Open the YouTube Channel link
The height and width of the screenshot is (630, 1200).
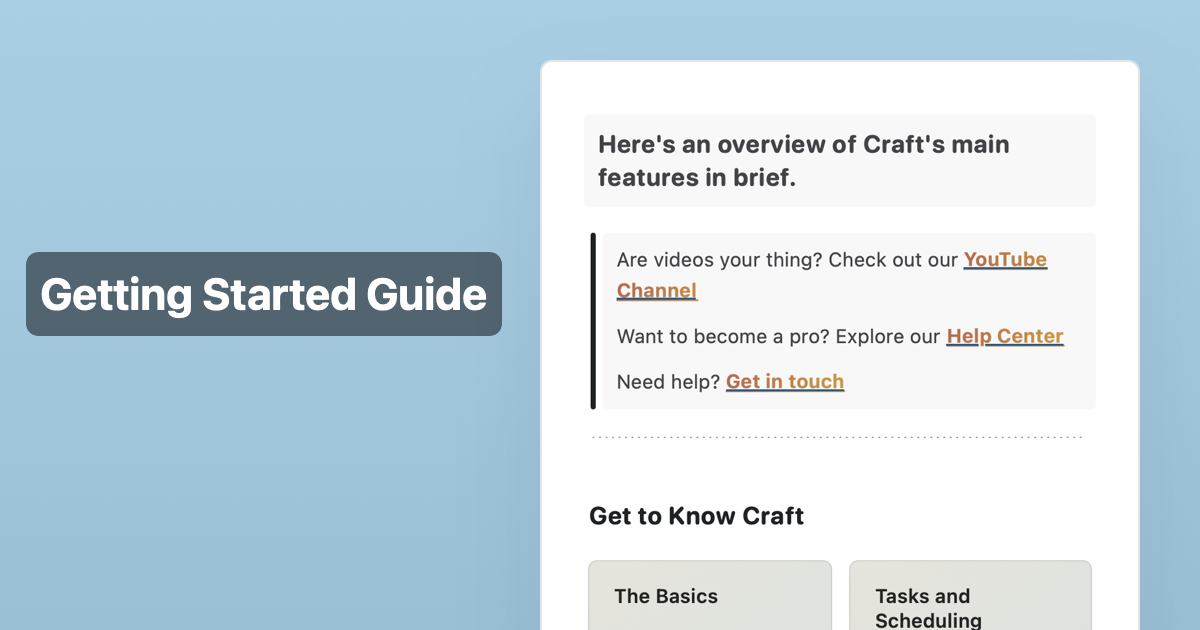pyautogui.click(x=1005, y=259)
